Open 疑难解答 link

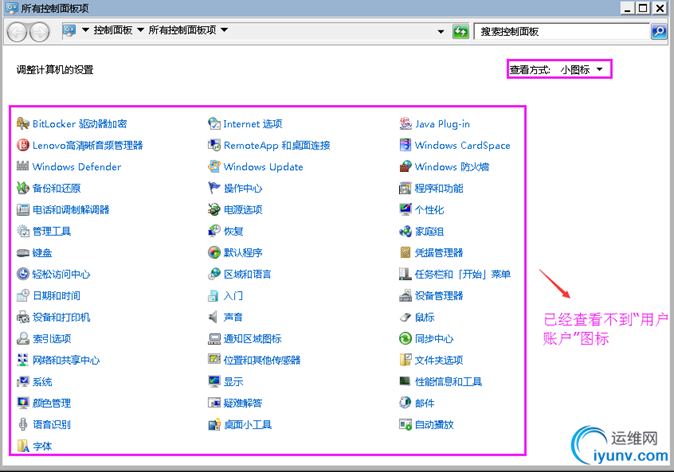click(x=243, y=403)
